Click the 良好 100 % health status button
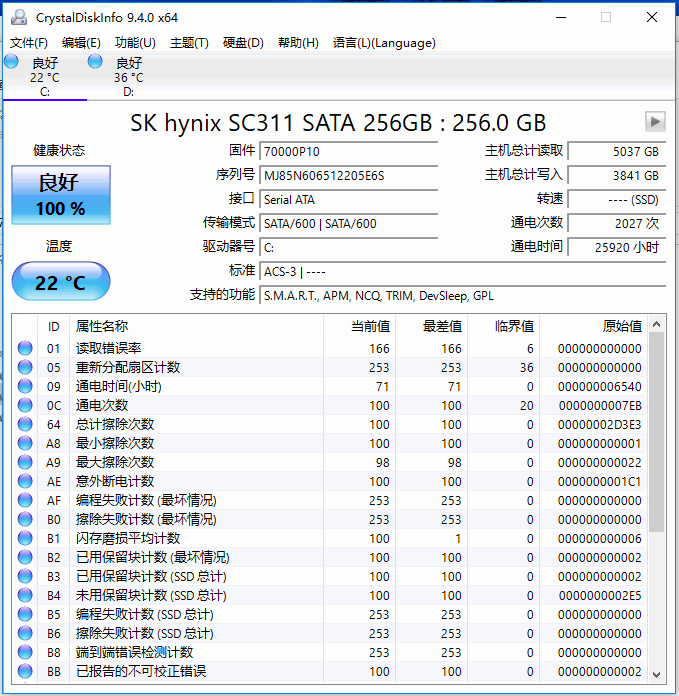This screenshot has height=696, width=679. [61, 195]
